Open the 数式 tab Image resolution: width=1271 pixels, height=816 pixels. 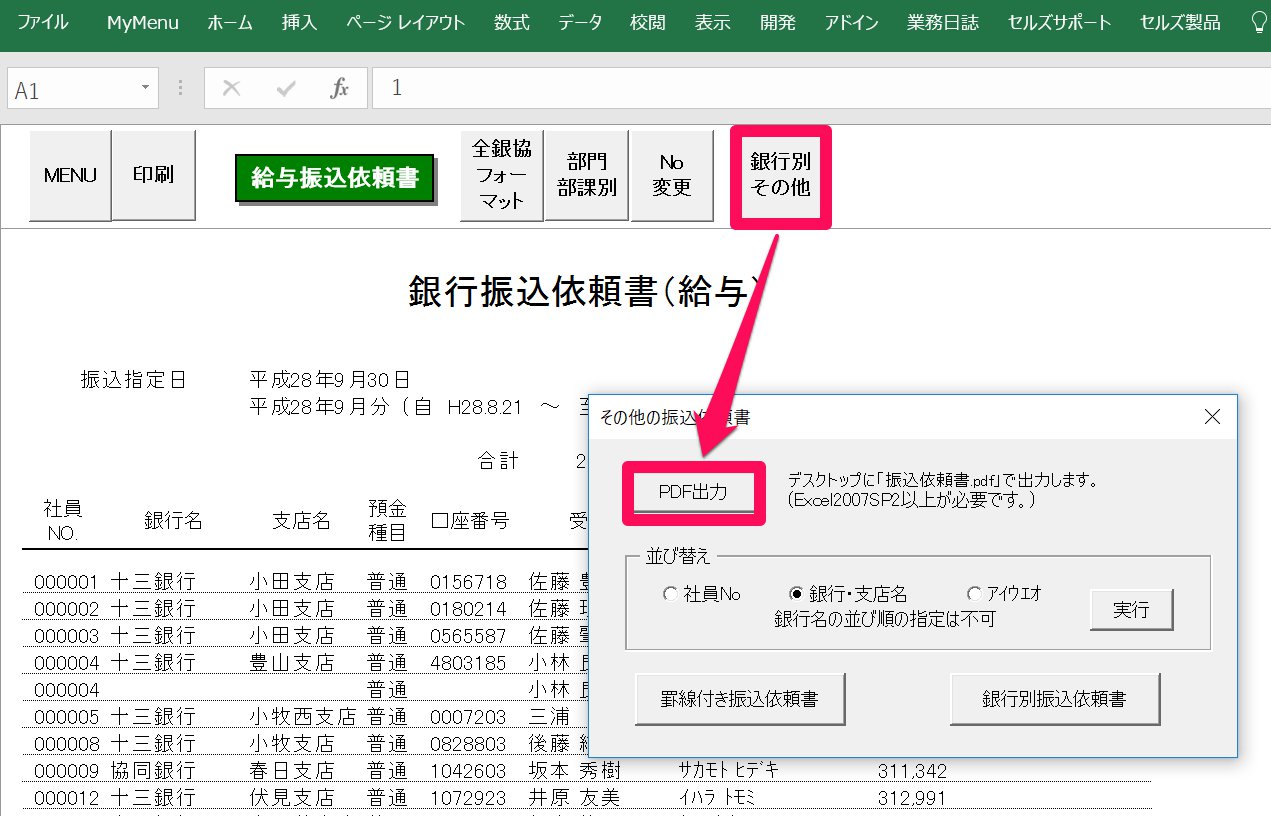click(x=512, y=22)
